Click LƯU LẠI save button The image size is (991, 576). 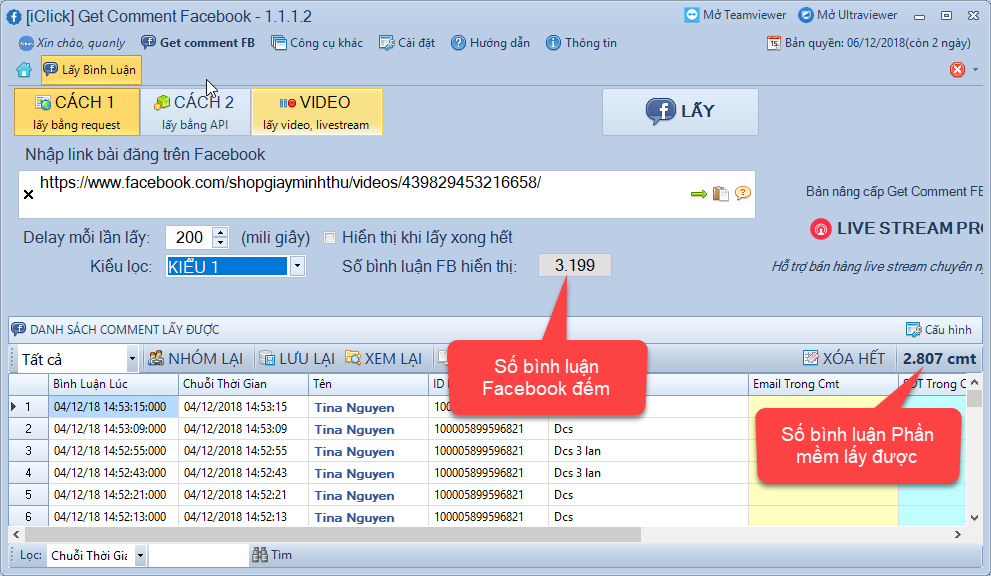tap(297, 358)
